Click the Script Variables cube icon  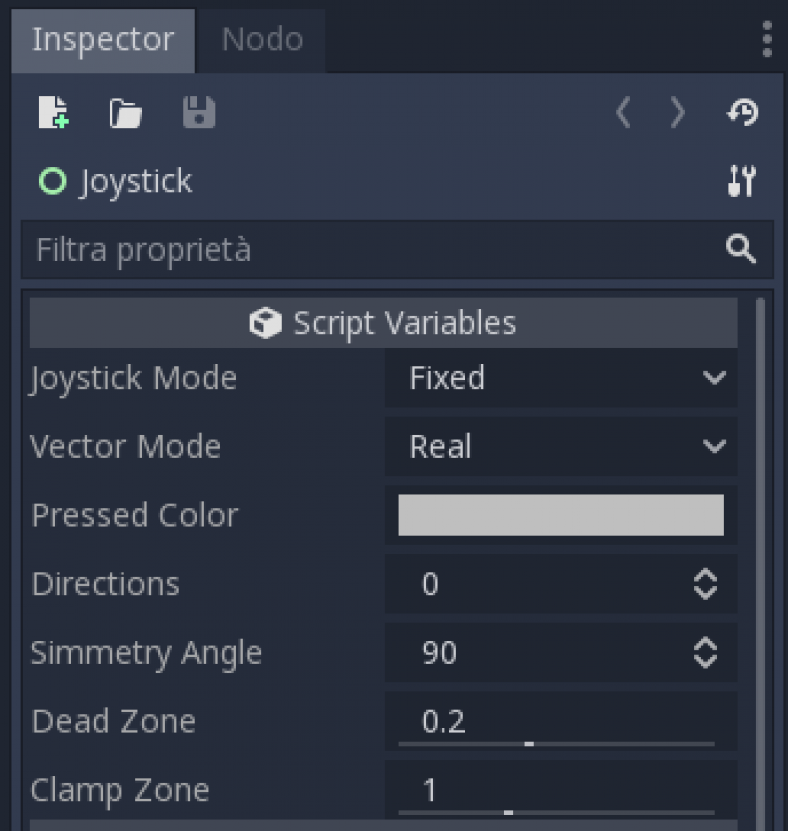265,322
